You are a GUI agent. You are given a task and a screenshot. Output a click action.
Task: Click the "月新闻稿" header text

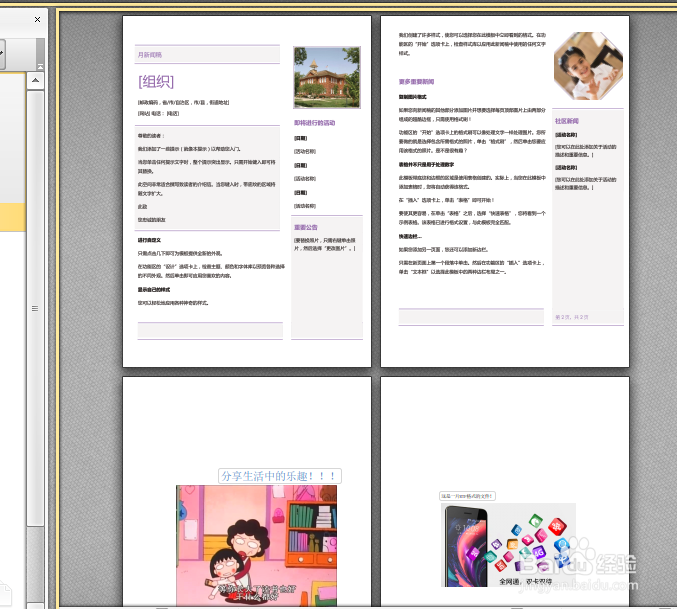tap(150, 55)
